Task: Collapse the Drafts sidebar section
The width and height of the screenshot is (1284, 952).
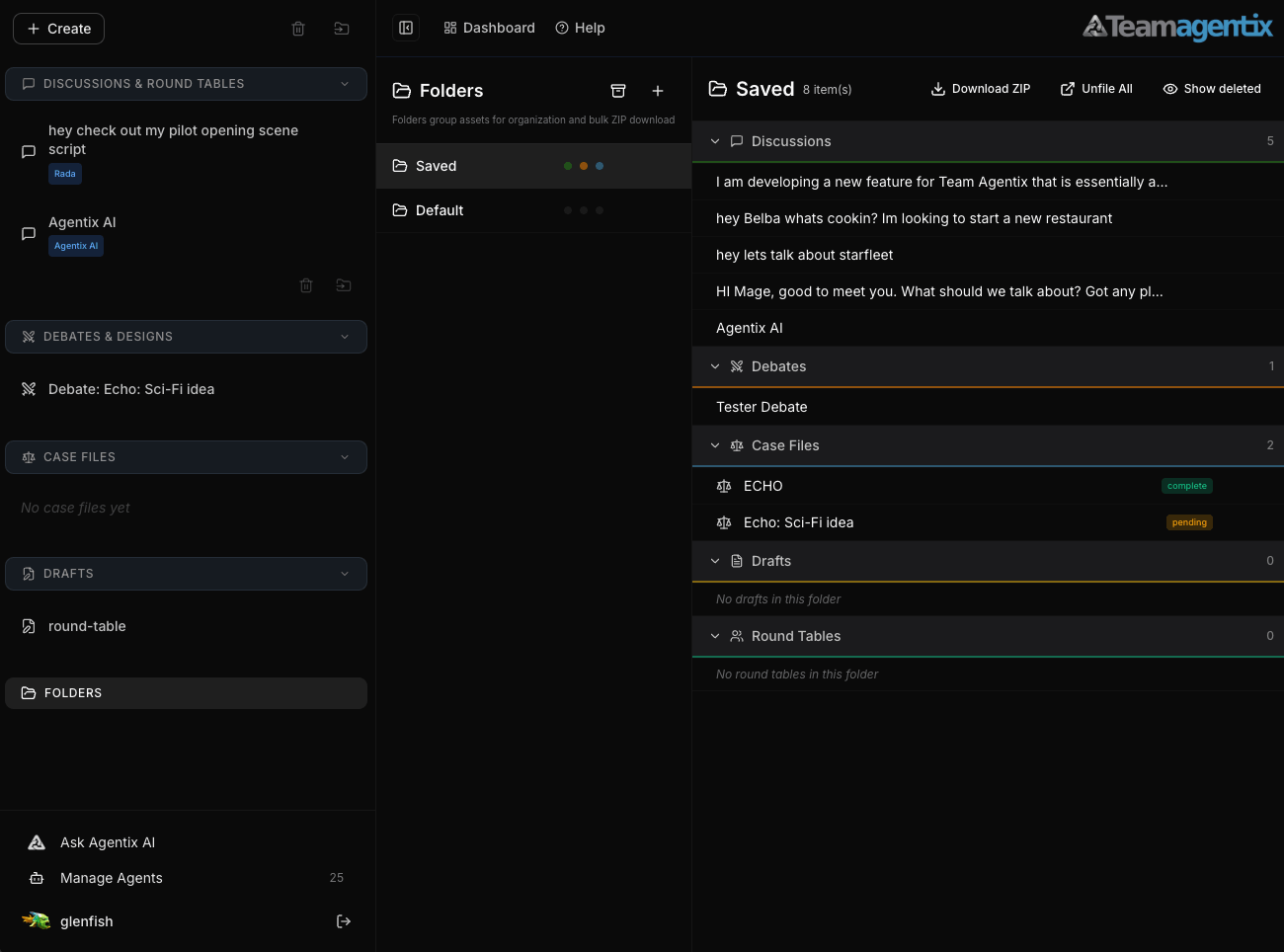Action: 345,574
